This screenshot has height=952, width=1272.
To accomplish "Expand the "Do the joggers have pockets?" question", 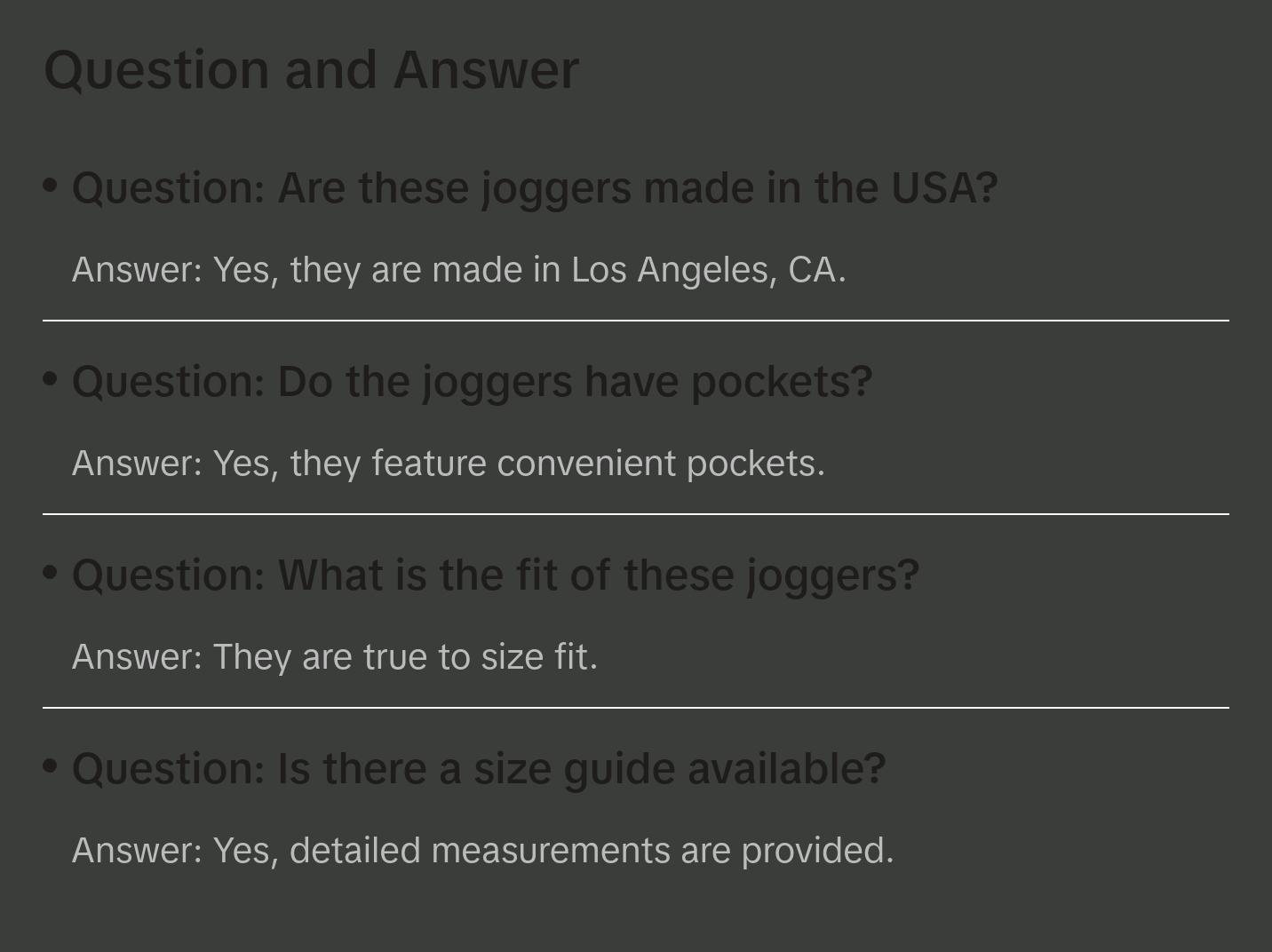I will tap(472, 382).
